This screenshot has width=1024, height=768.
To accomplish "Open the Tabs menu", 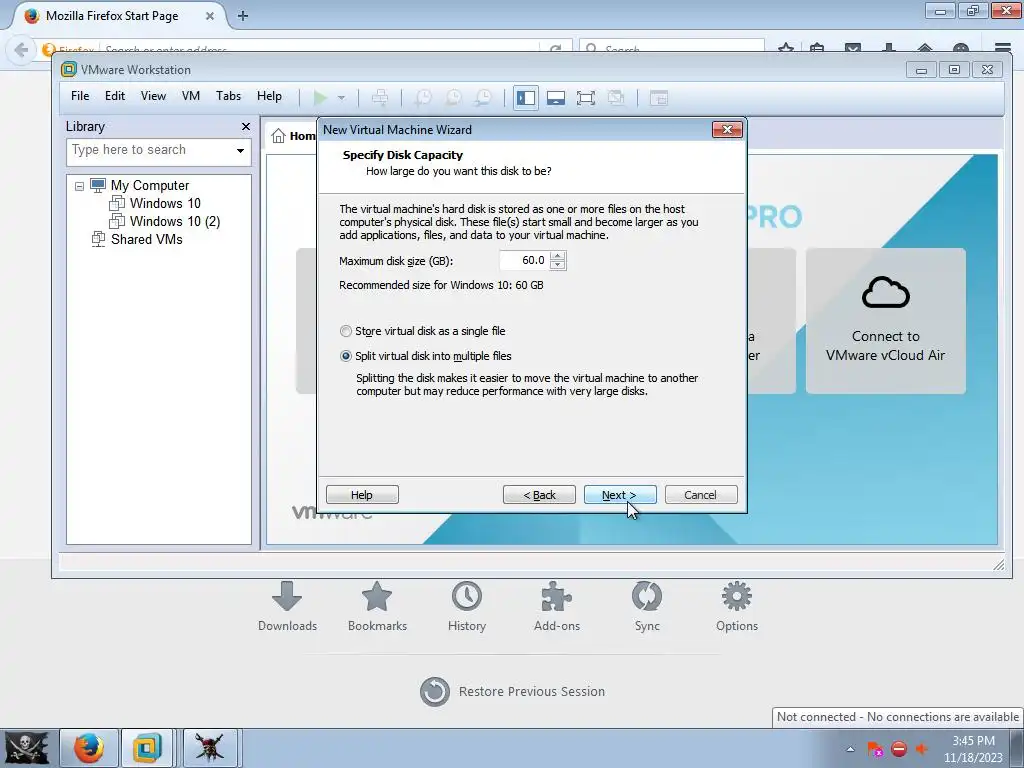I will [x=228, y=96].
